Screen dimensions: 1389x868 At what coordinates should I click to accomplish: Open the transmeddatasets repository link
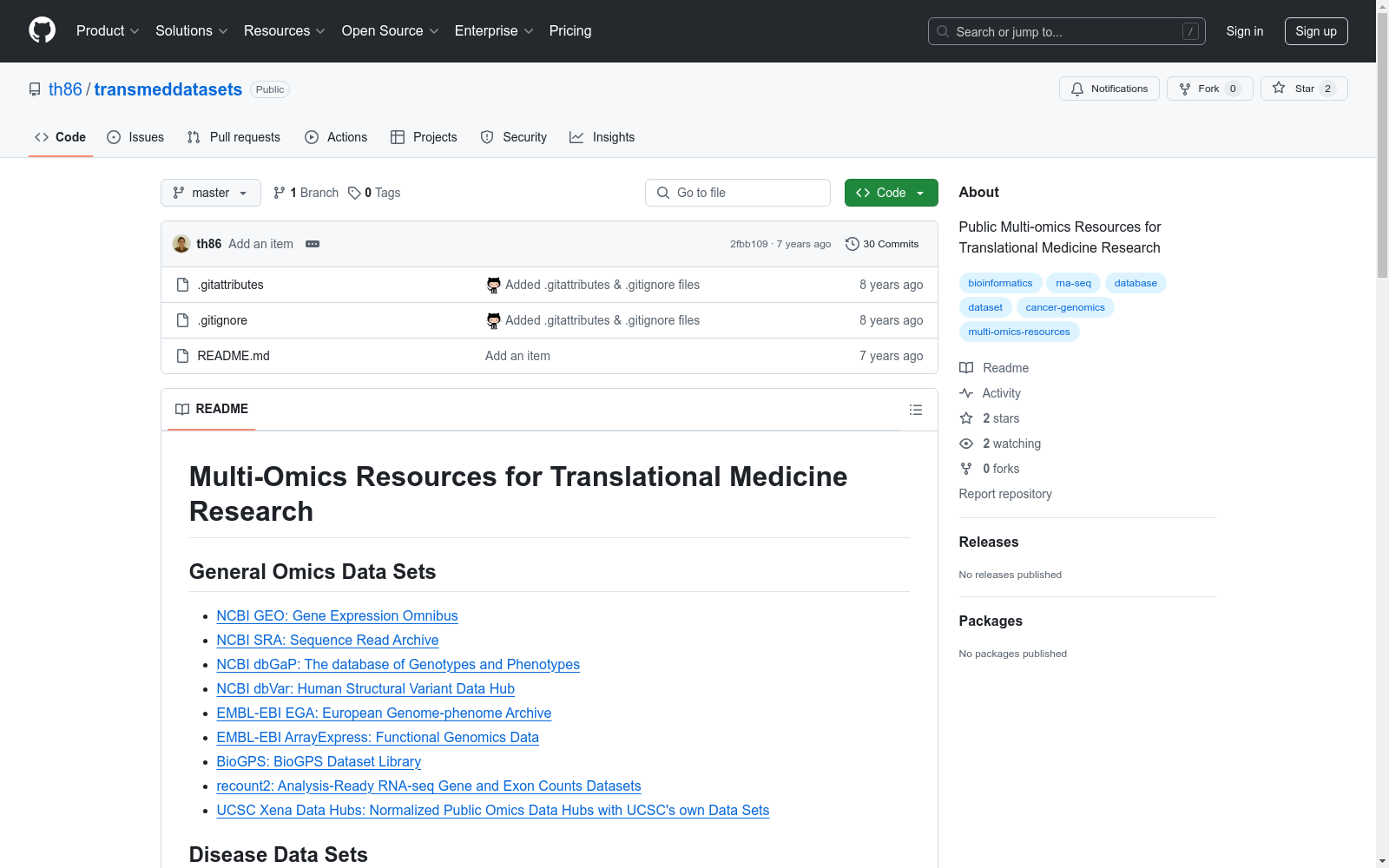[168, 89]
